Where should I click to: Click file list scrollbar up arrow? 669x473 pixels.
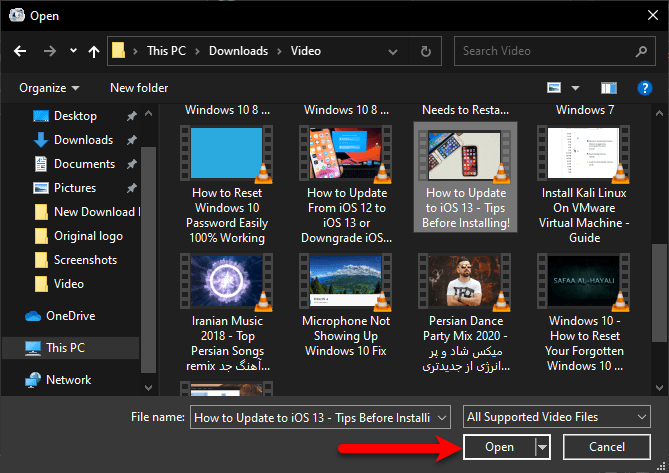[x=659, y=113]
